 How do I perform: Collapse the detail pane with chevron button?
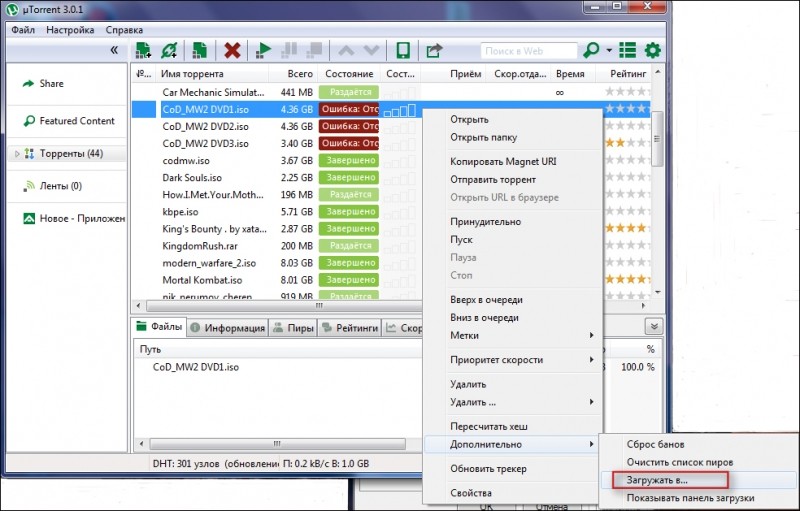tap(654, 326)
